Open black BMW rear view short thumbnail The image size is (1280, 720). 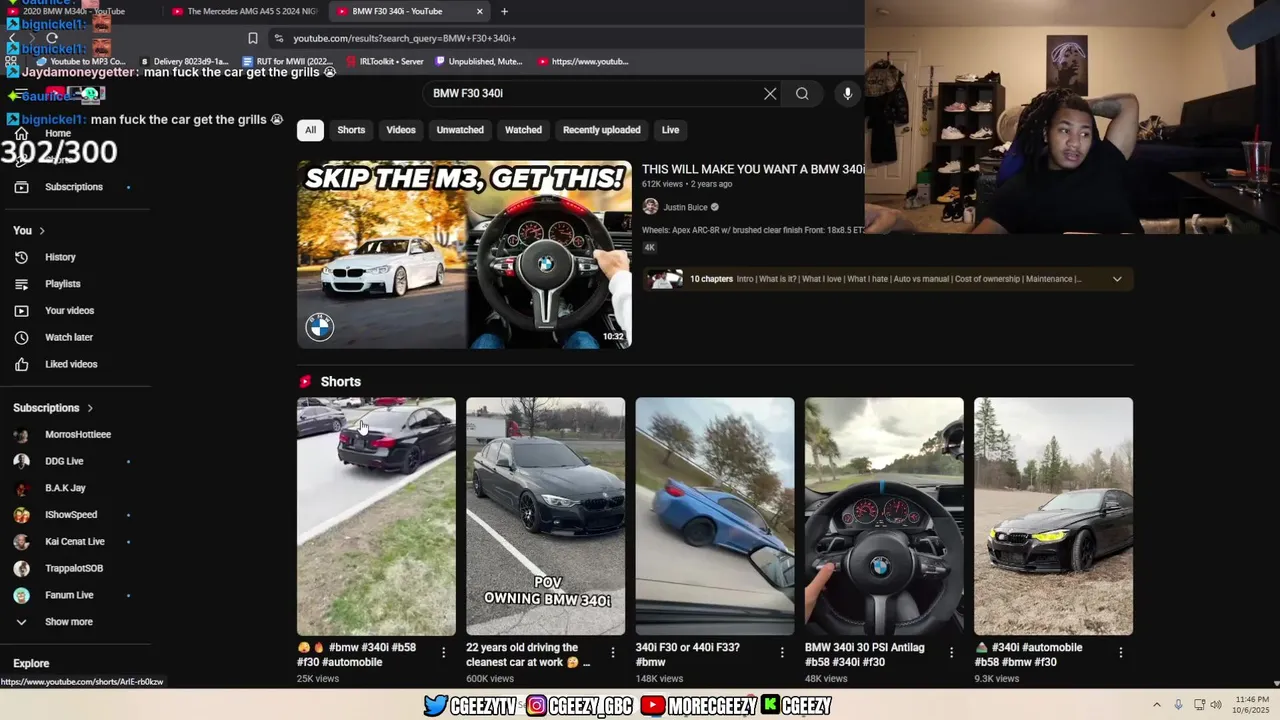click(376, 516)
